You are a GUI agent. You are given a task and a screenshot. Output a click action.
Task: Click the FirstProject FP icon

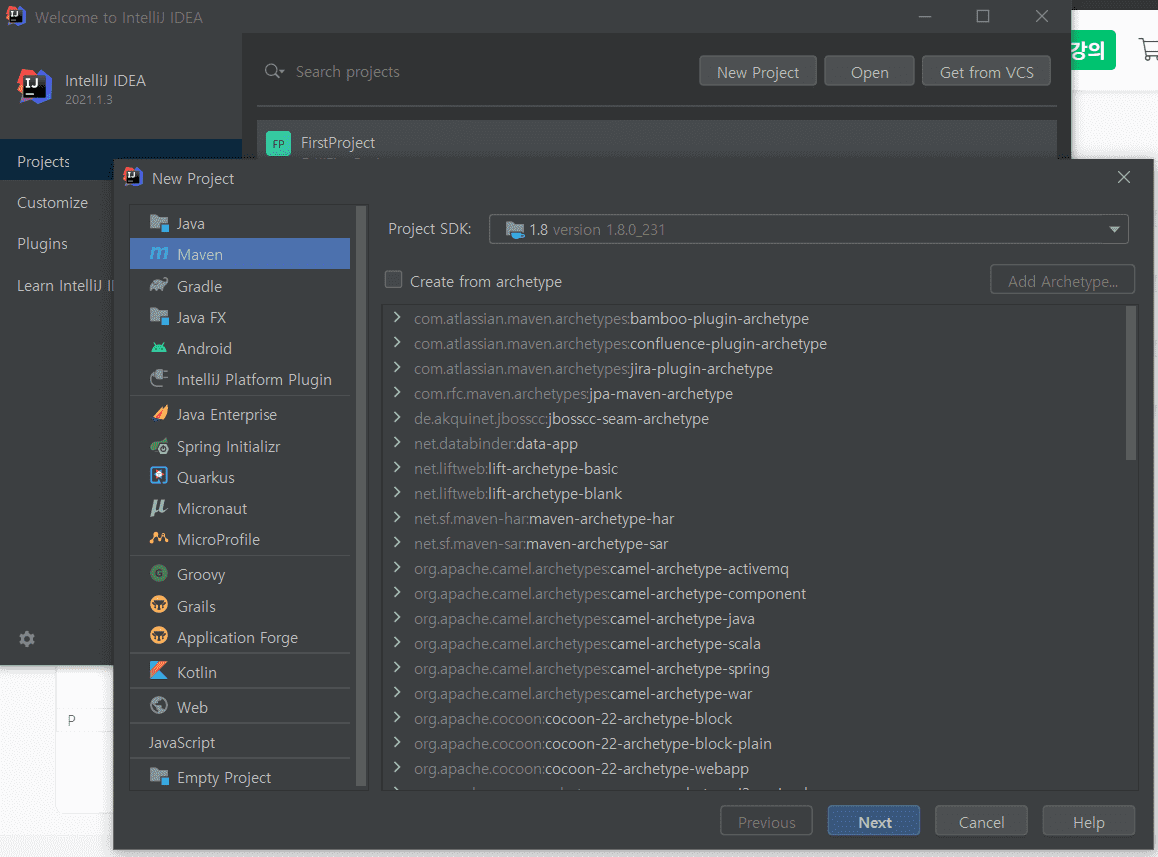coord(278,143)
